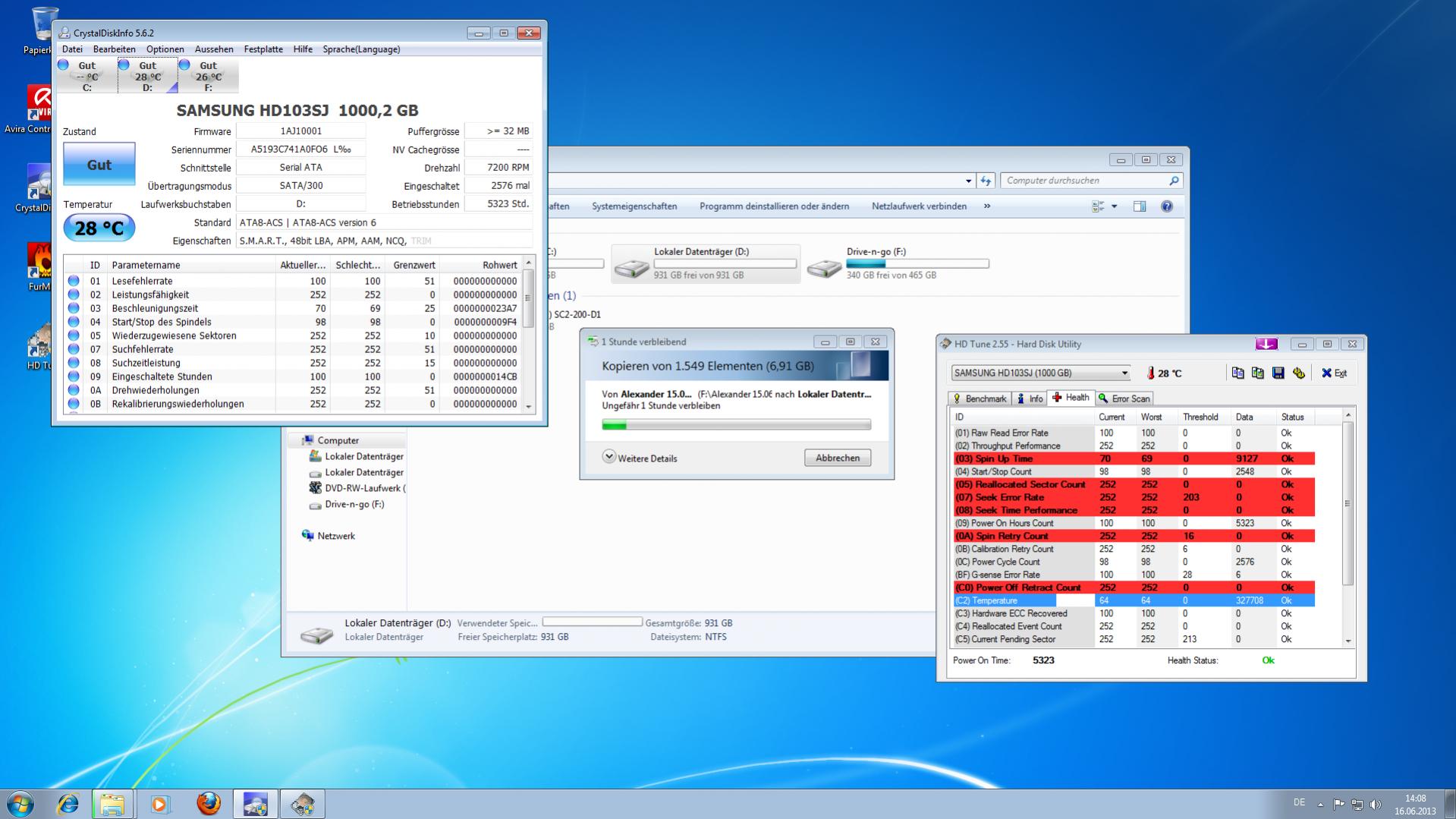Open the Aussehen menu

(x=214, y=49)
